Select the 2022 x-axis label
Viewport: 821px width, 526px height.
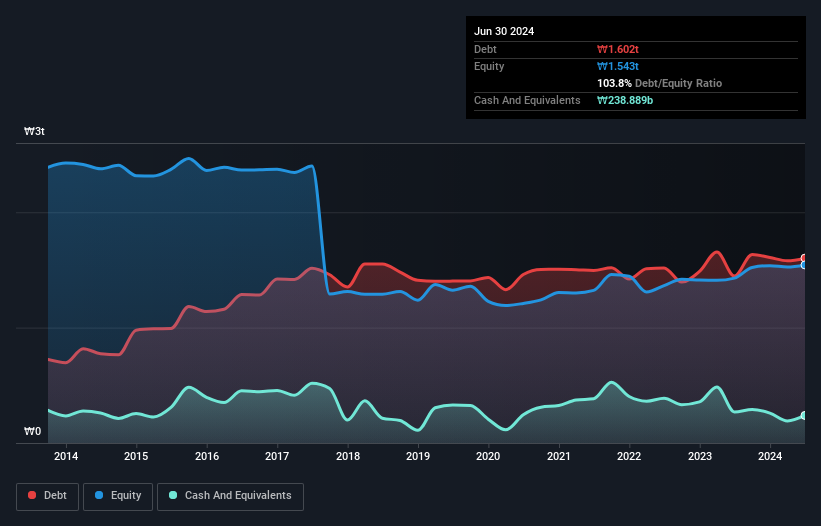click(x=629, y=456)
